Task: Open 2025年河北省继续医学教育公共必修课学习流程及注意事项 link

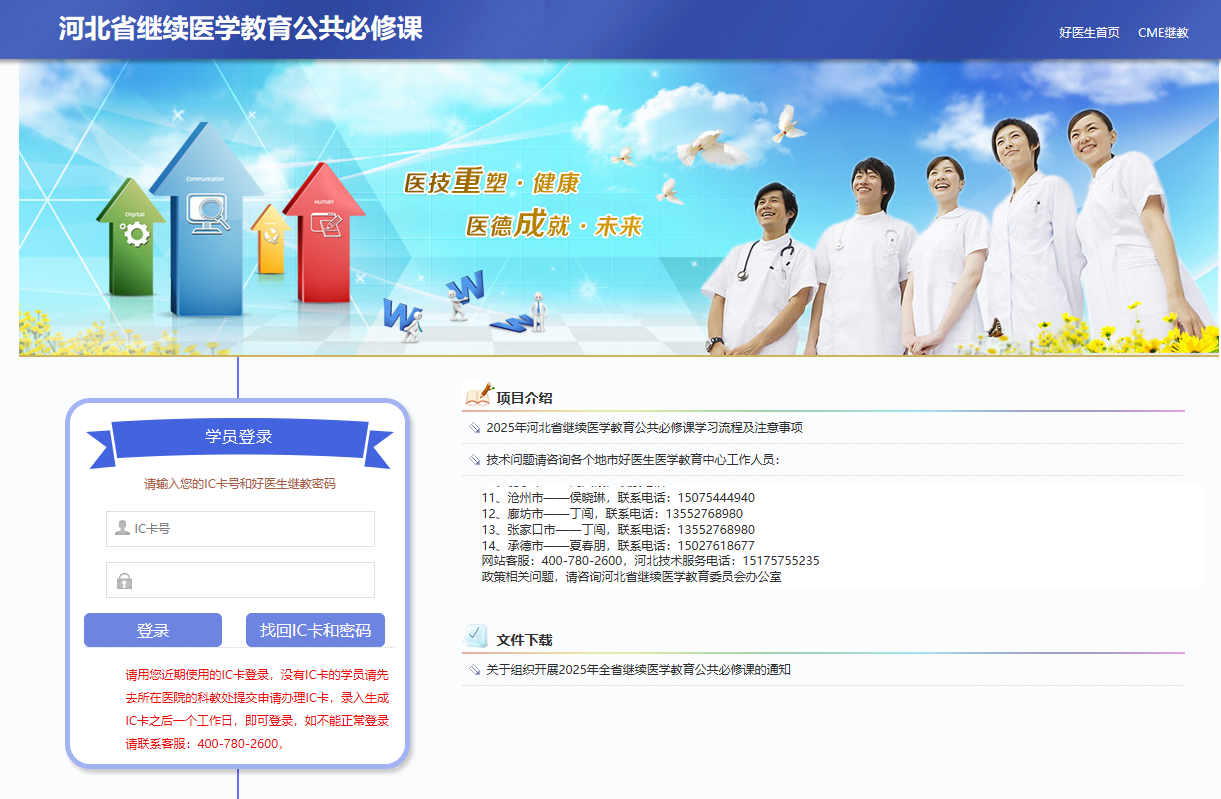Action: (x=644, y=428)
